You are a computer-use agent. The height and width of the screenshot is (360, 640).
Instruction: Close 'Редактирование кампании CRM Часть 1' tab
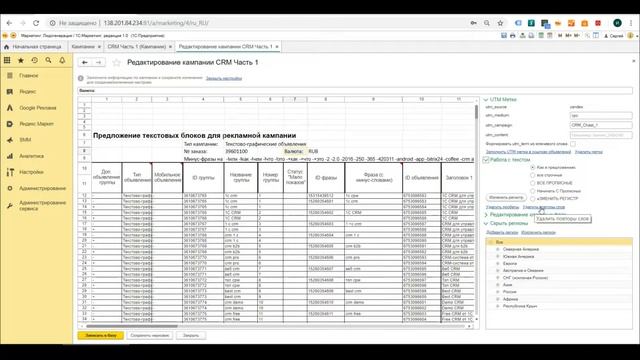277,47
